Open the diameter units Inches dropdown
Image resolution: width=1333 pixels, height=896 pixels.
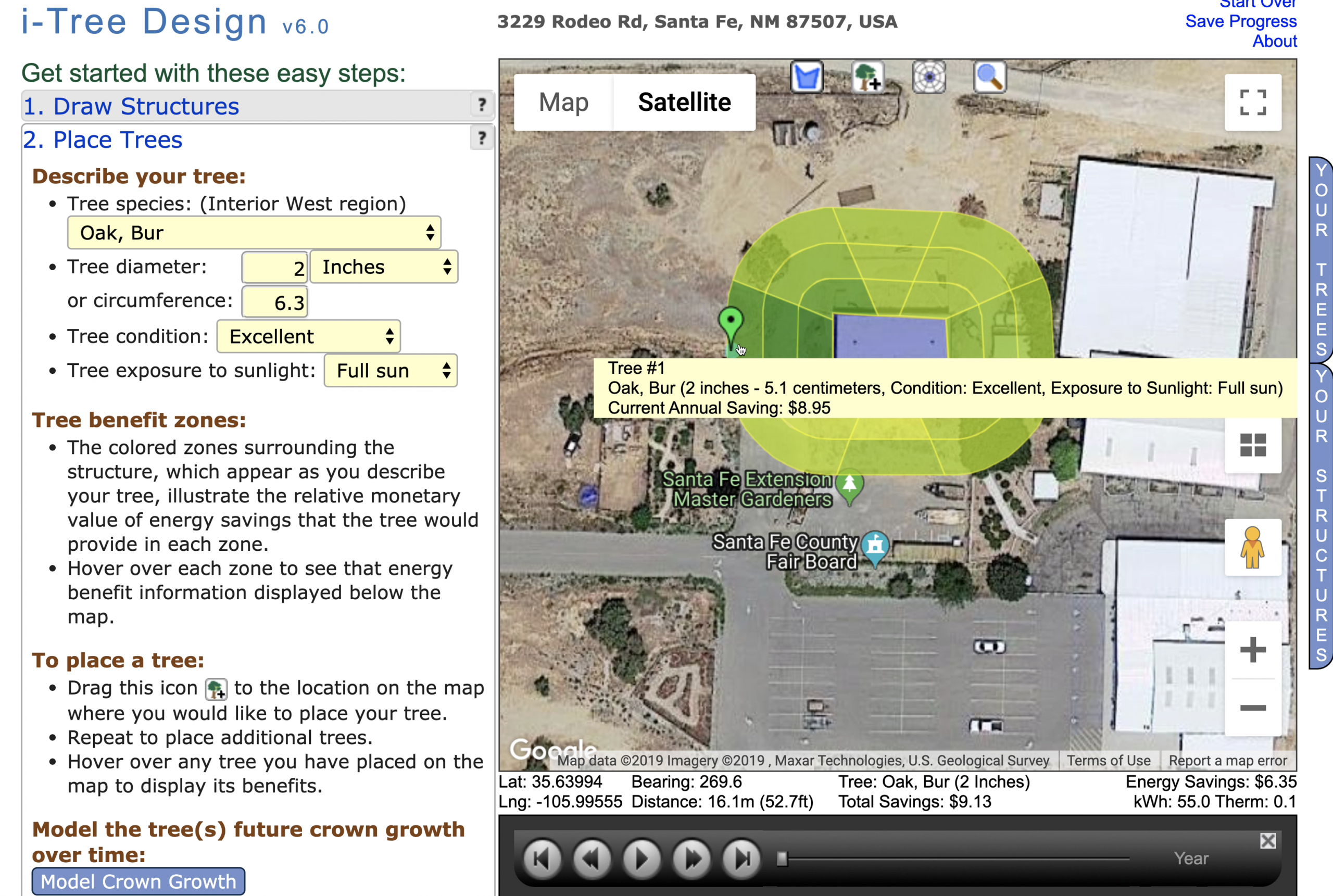pos(383,267)
